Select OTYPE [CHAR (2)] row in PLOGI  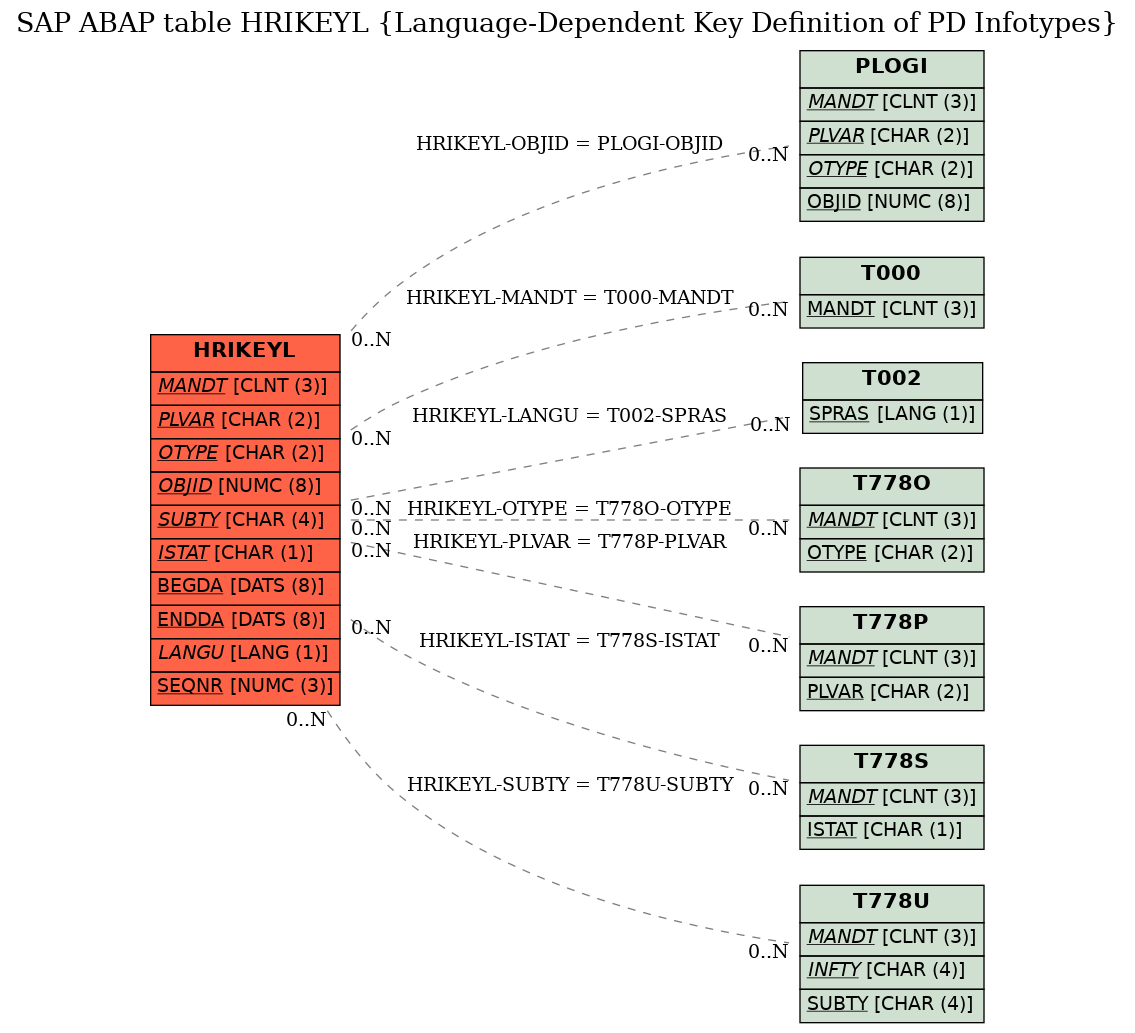[891, 171]
